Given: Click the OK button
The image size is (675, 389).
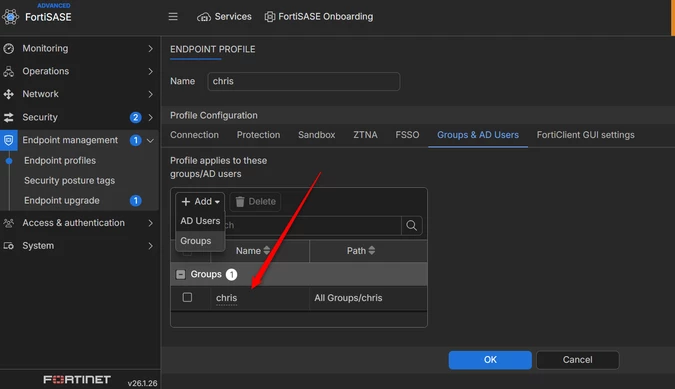Looking at the screenshot, I should coord(490,360).
